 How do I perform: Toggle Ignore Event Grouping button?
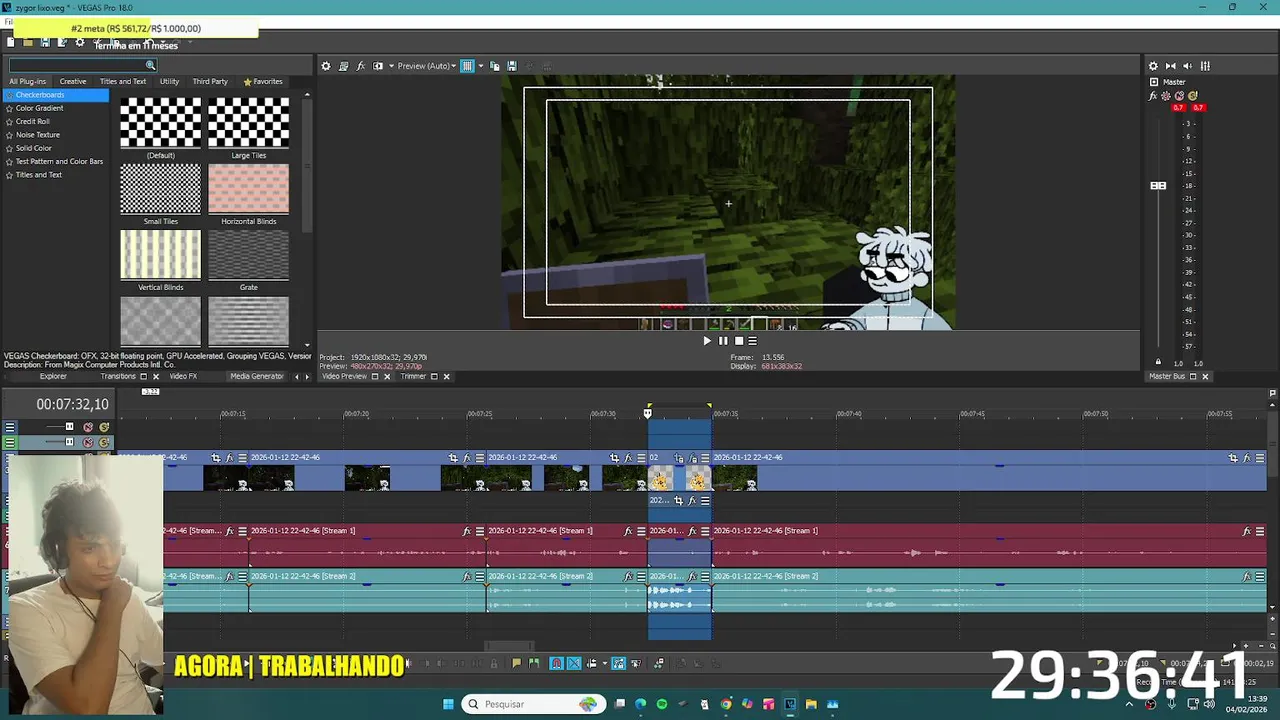[635, 663]
